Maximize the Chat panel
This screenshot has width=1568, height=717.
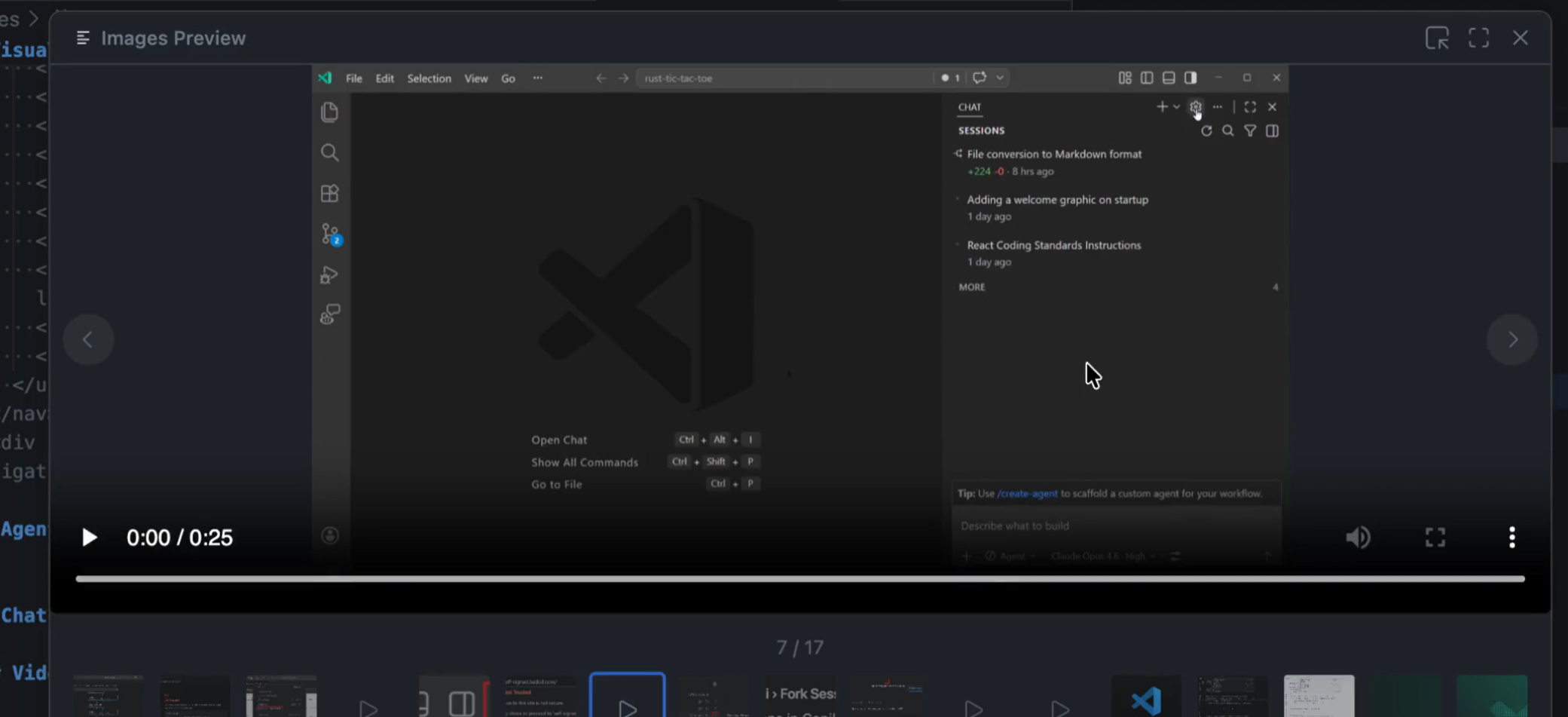point(1250,107)
